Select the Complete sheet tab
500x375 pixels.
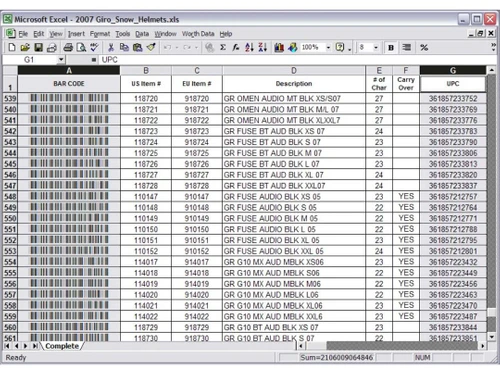(62, 346)
